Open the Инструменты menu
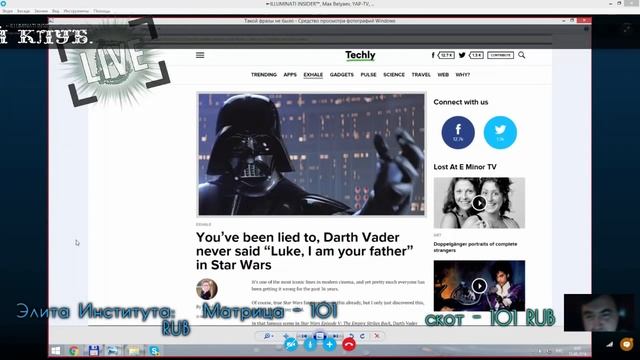This screenshot has height=360, width=640. [x=76, y=11]
